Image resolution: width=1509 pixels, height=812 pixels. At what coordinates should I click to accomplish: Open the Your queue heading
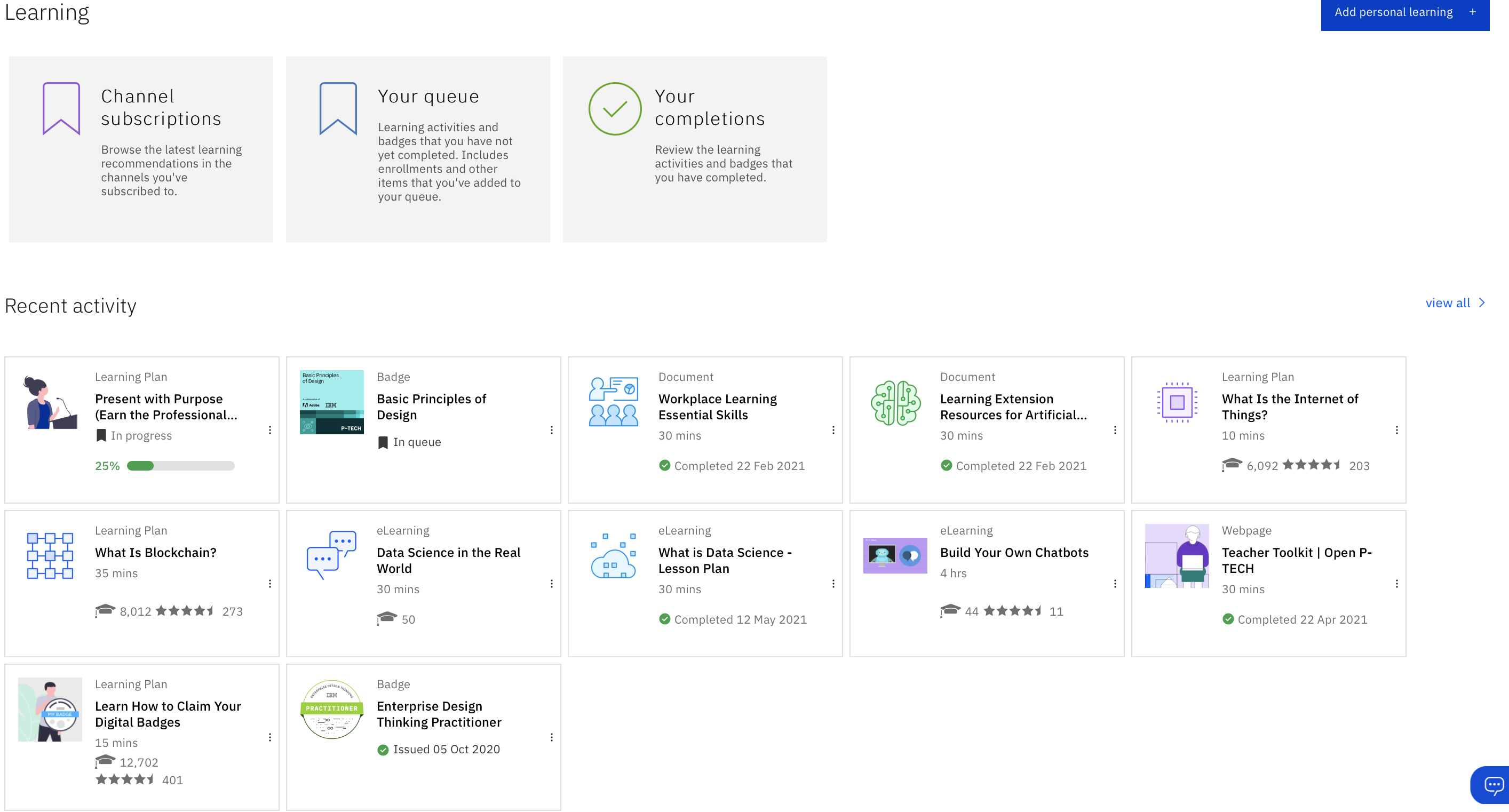428,96
